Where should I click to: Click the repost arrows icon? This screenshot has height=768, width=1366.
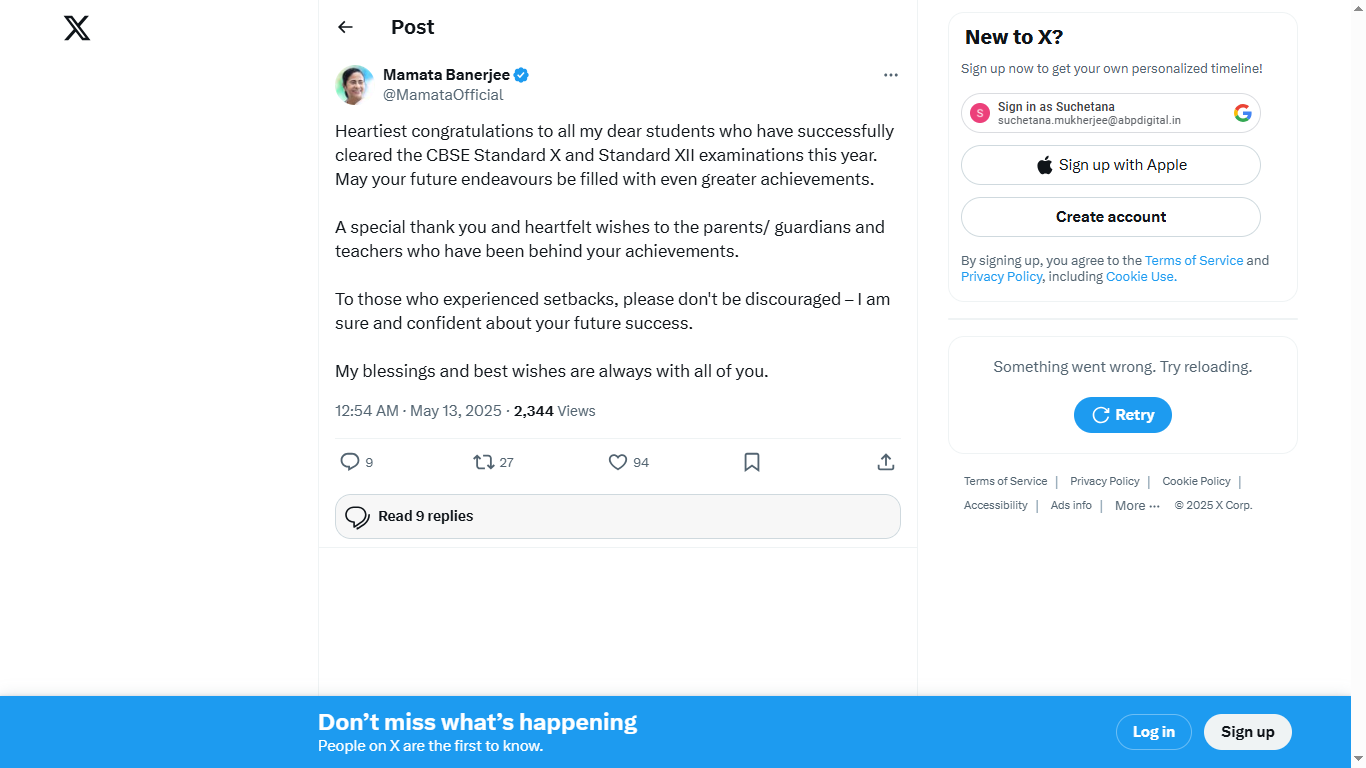[484, 462]
